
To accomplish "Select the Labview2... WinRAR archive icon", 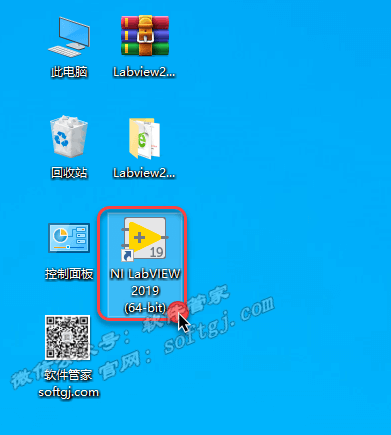I will (145, 35).
